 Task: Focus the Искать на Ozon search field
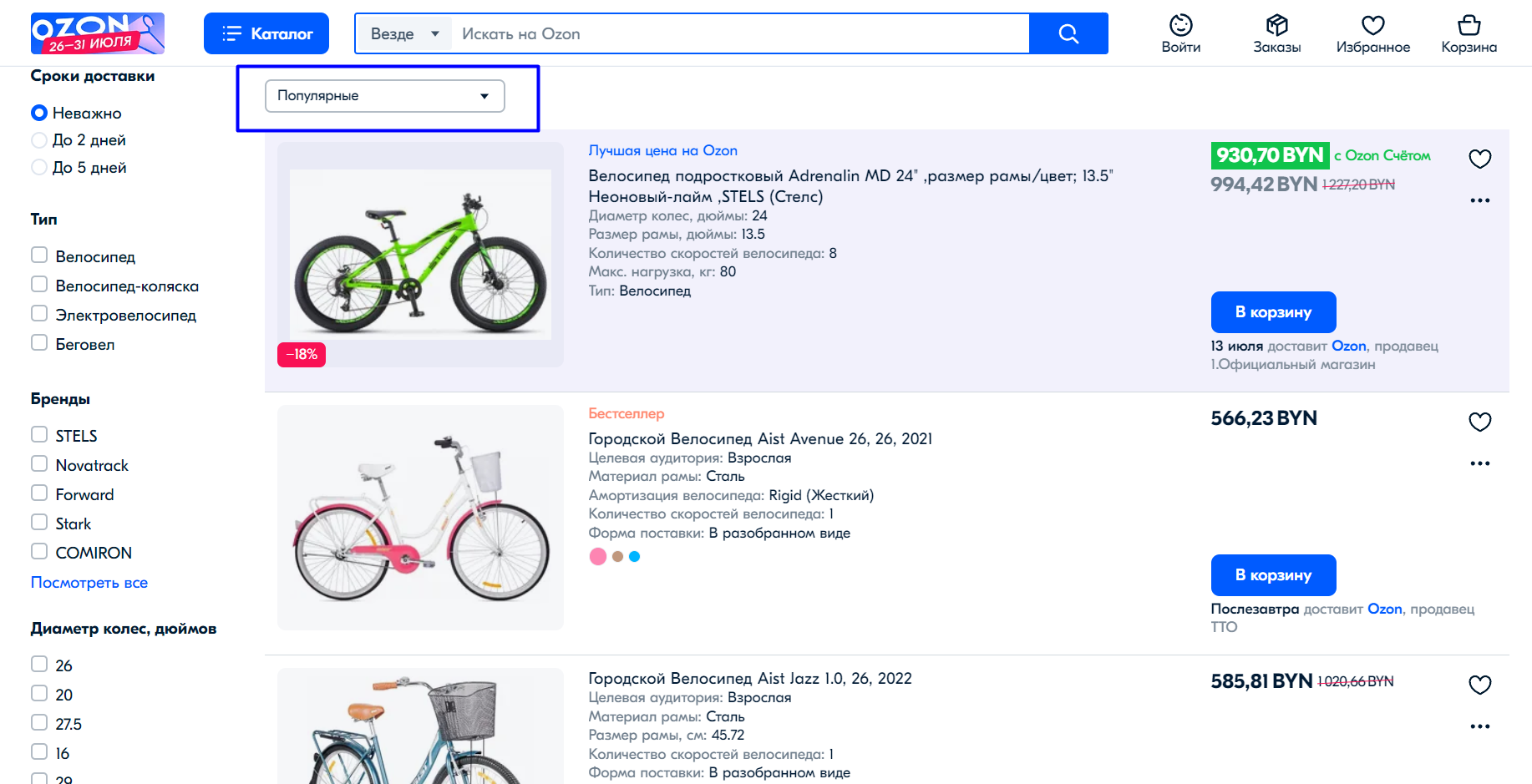coord(740,33)
